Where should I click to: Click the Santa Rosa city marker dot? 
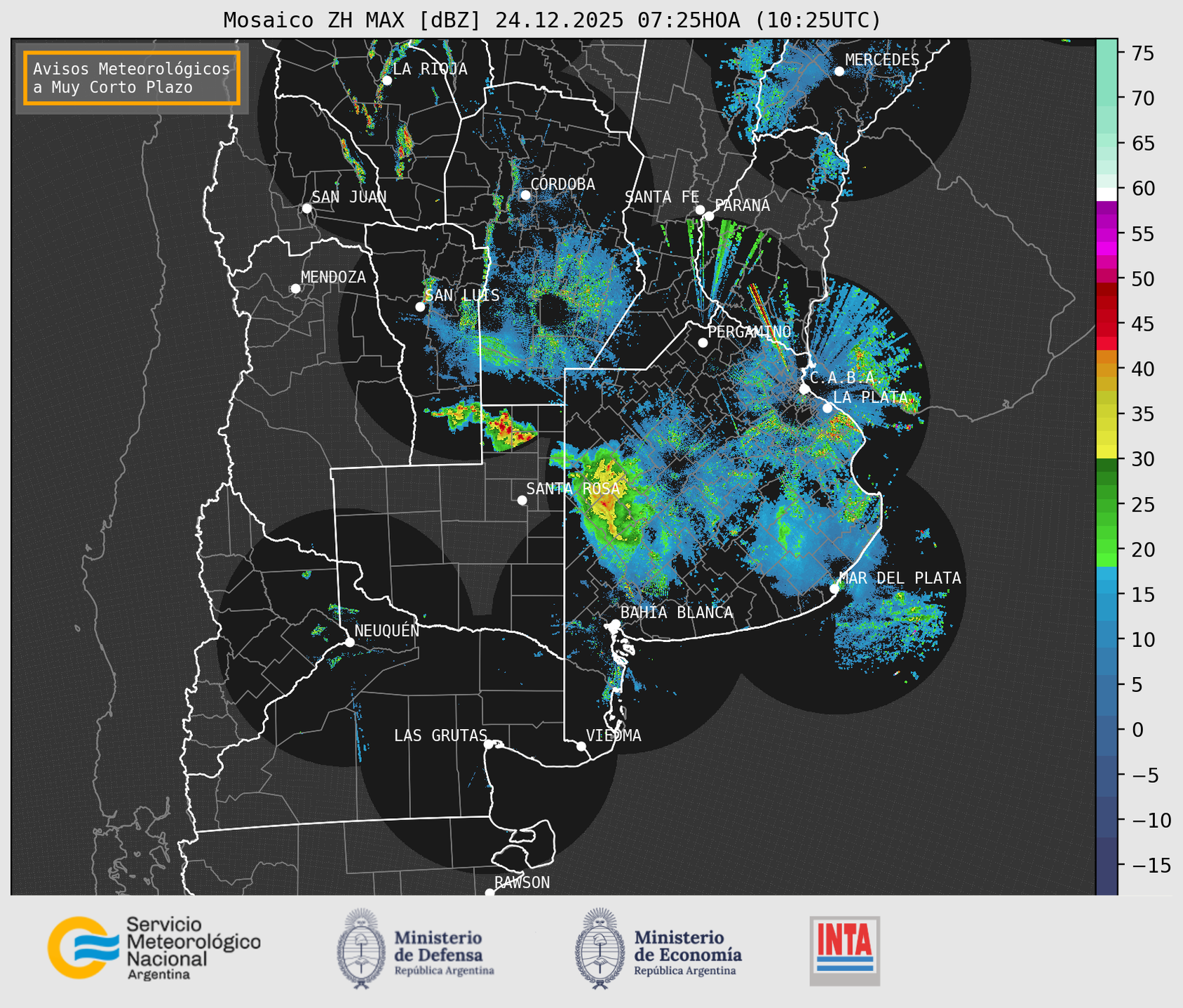[522, 500]
